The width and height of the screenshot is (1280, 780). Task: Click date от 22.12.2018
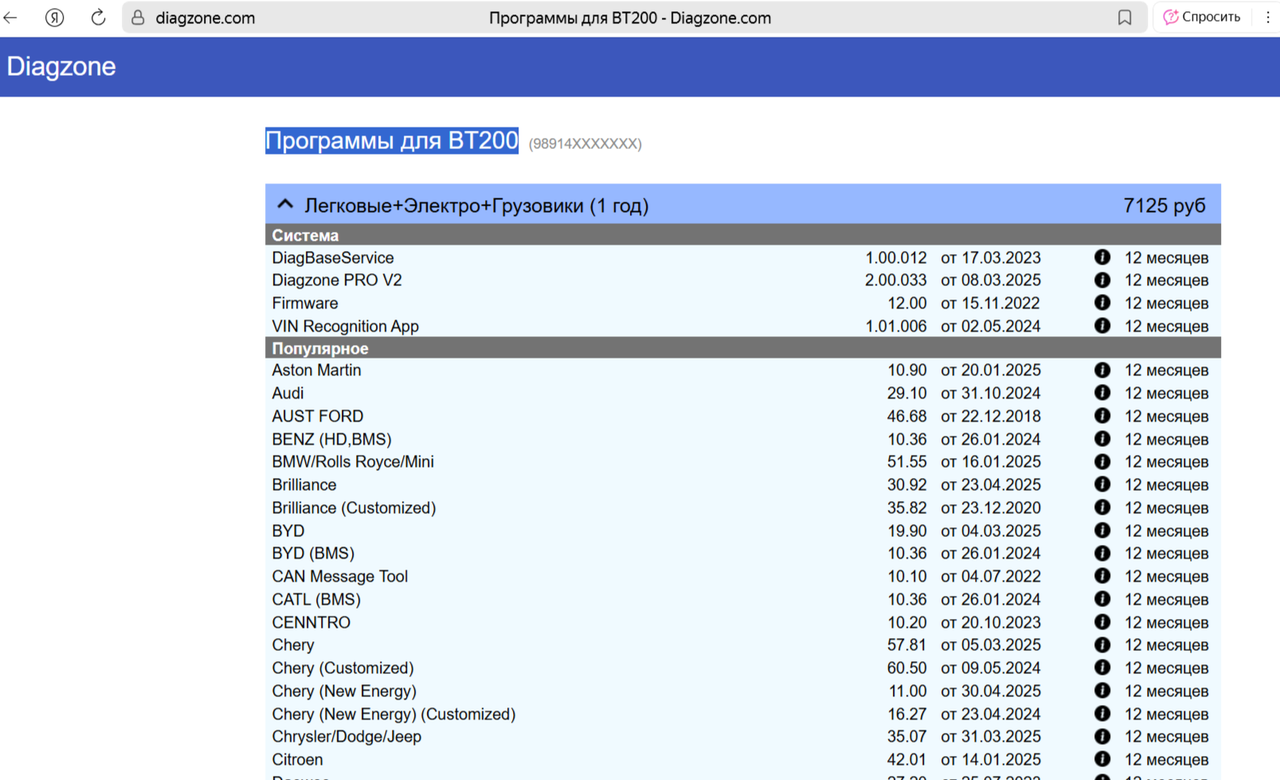(991, 416)
